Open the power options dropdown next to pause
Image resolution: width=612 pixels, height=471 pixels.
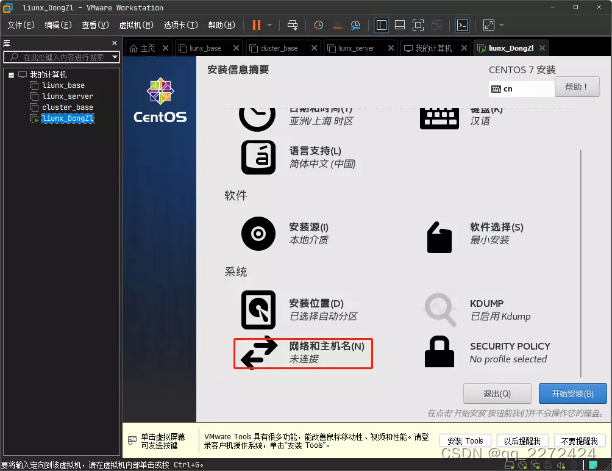click(x=269, y=25)
